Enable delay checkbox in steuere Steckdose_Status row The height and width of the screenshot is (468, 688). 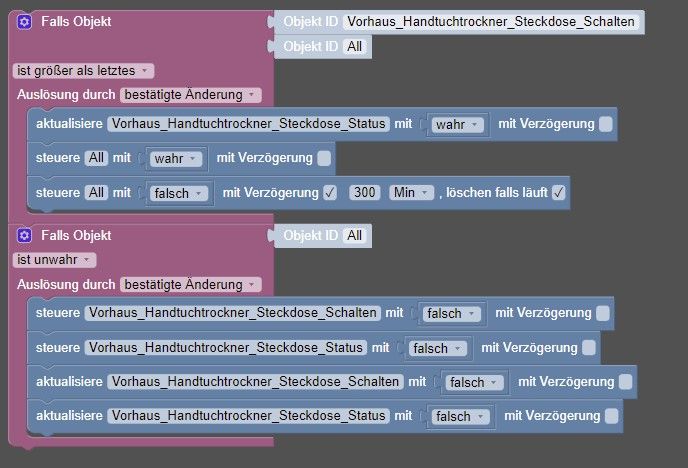pos(589,348)
